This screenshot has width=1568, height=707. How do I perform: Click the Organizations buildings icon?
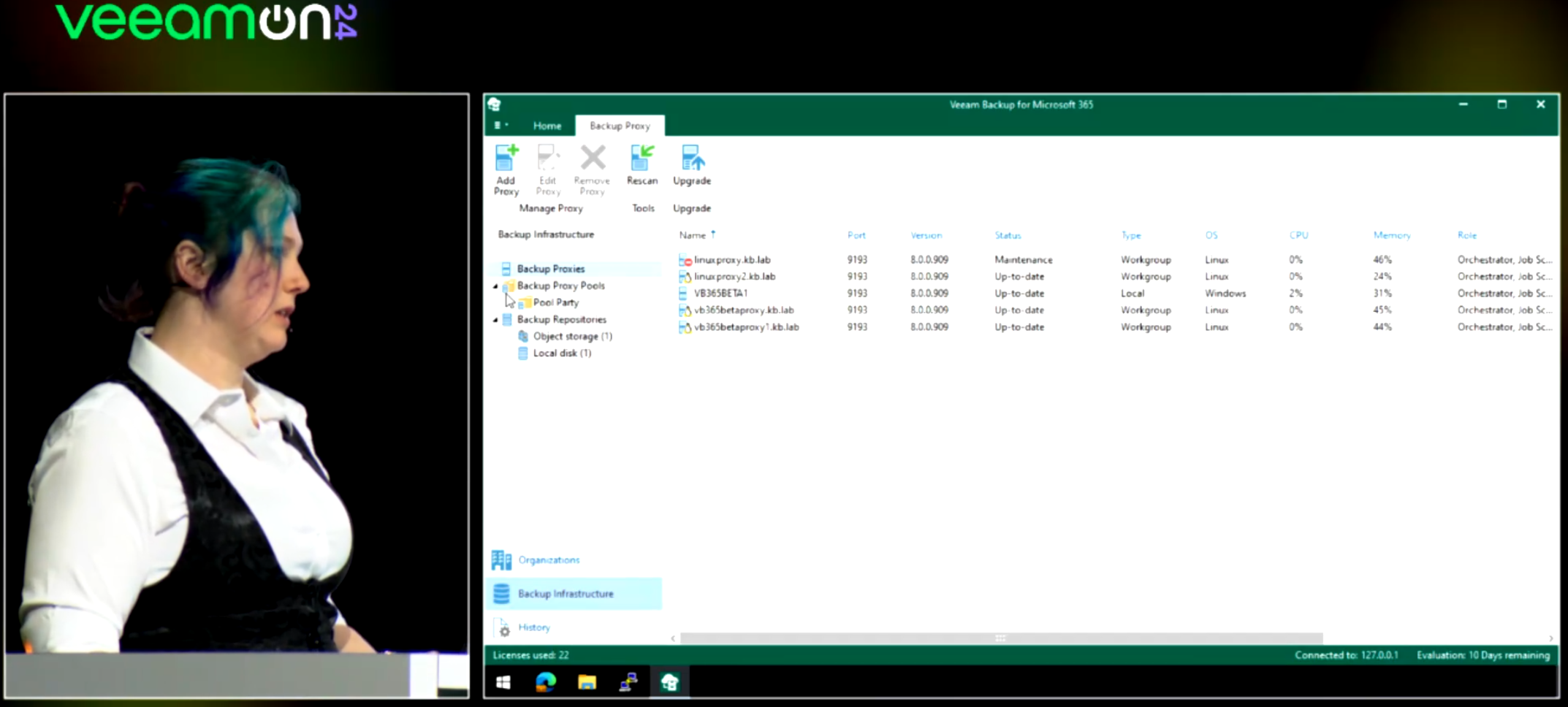501,560
